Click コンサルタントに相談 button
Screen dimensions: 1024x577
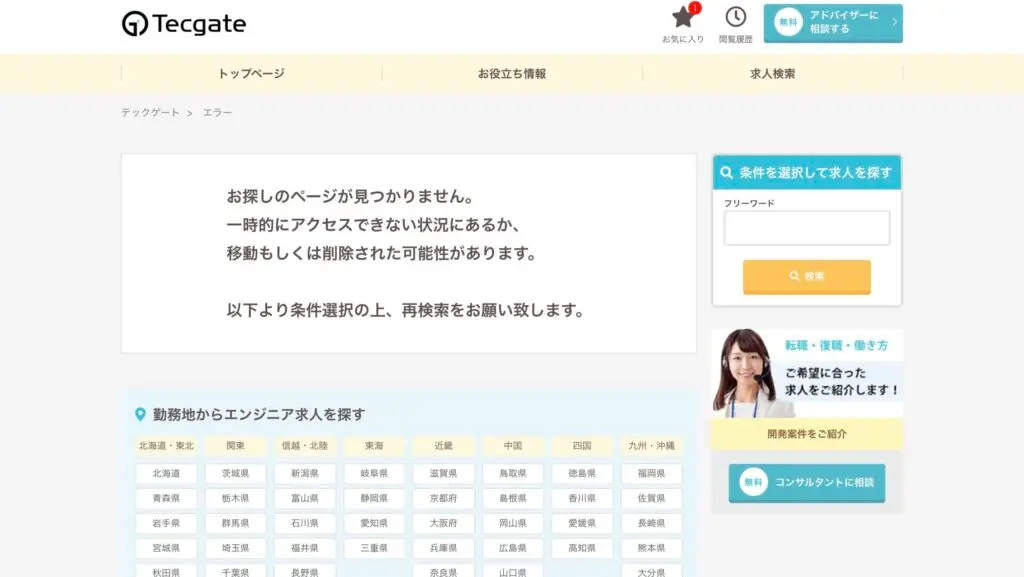(807, 482)
